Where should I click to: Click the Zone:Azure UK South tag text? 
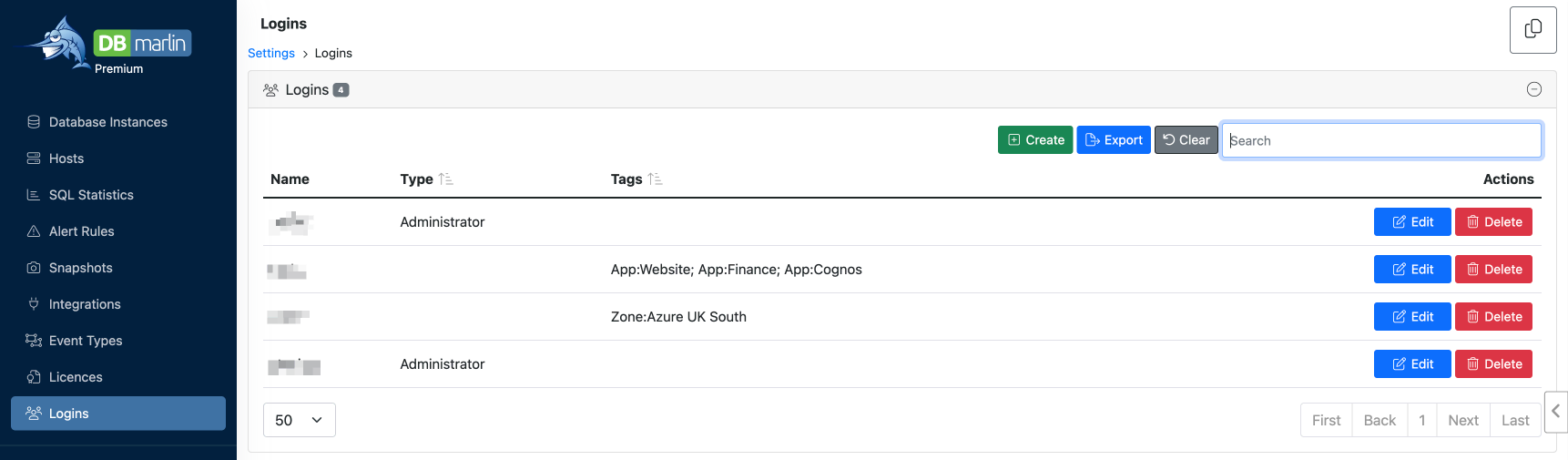tap(678, 317)
